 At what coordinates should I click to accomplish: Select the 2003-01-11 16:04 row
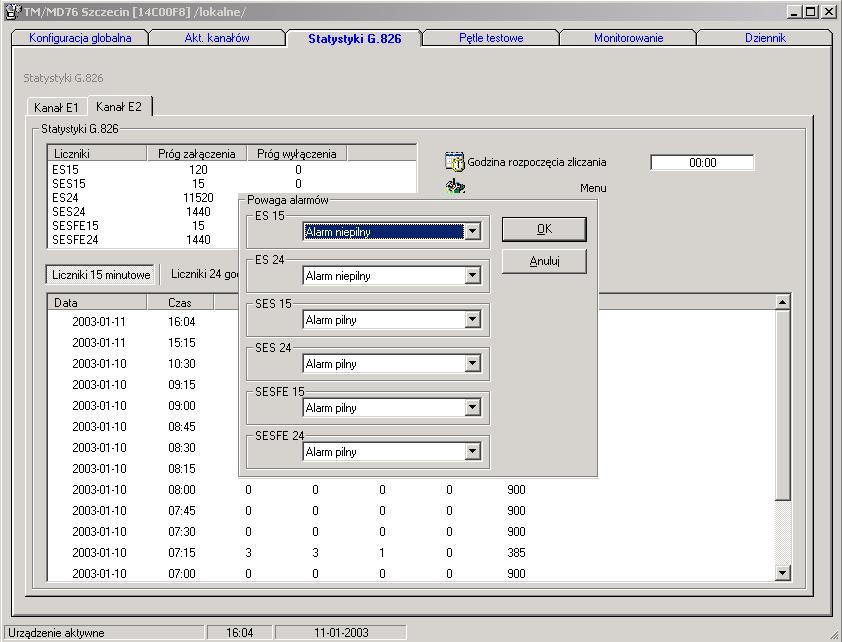[143, 322]
